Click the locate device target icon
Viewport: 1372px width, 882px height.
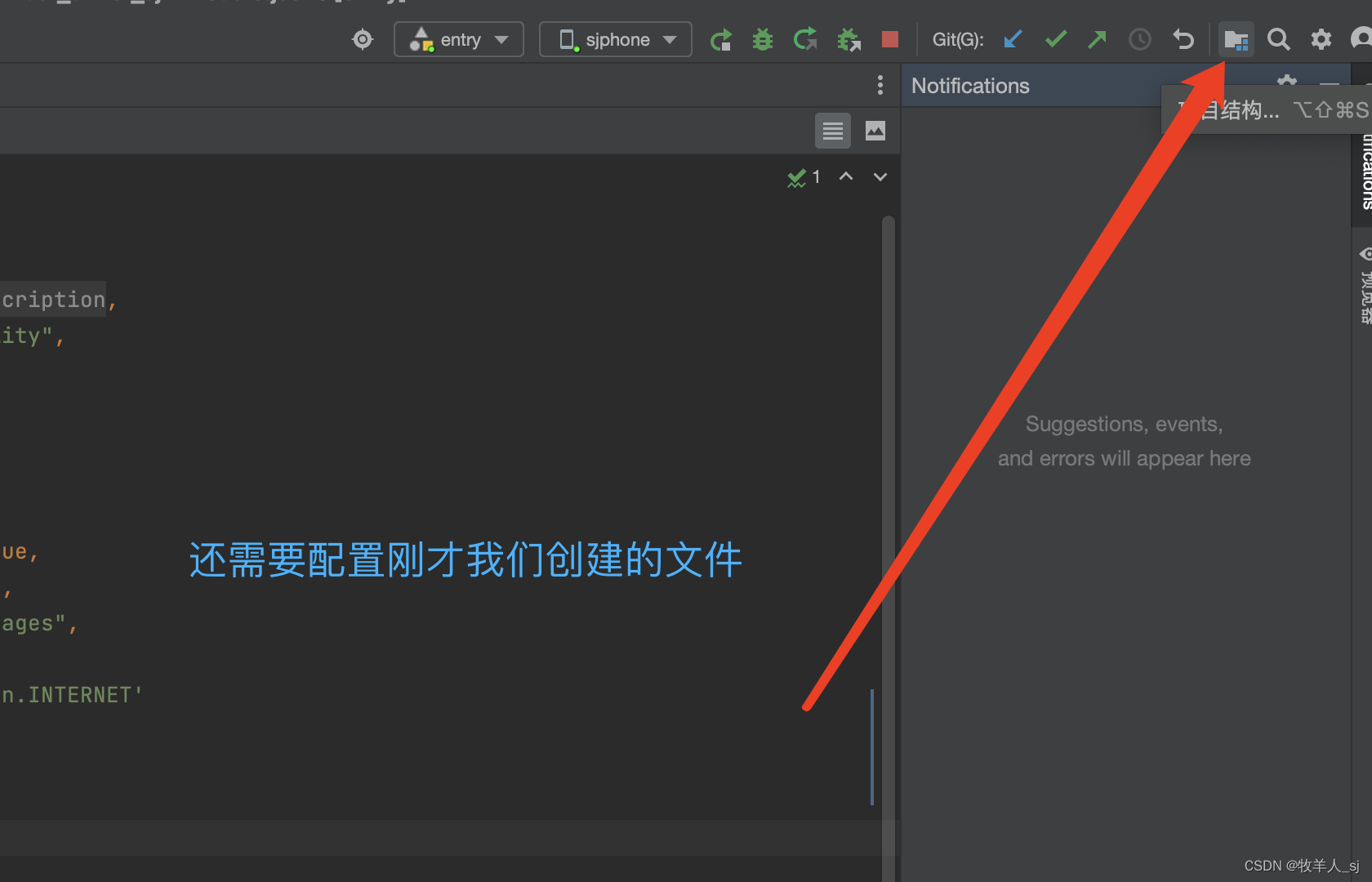pyautogui.click(x=363, y=39)
